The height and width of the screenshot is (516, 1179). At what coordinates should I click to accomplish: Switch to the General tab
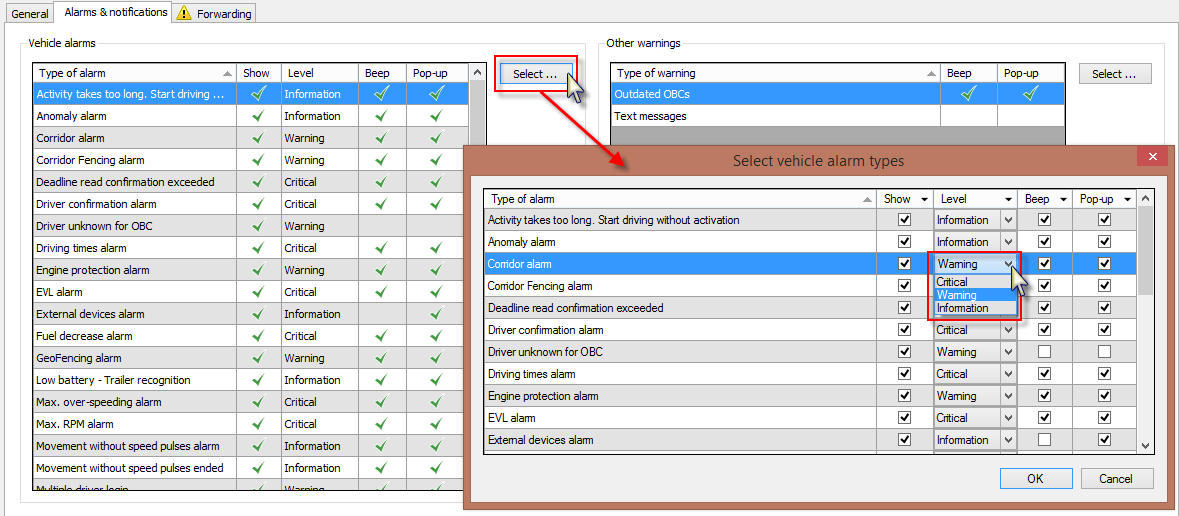pyautogui.click(x=29, y=14)
